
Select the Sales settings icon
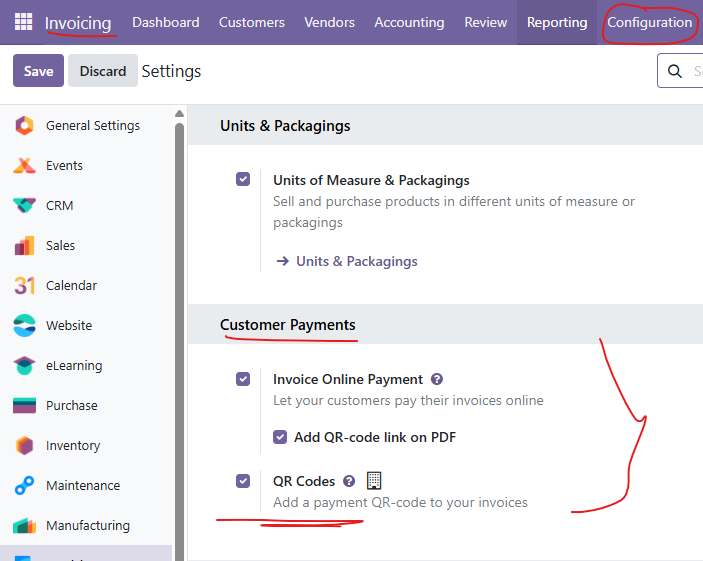click(x=25, y=246)
